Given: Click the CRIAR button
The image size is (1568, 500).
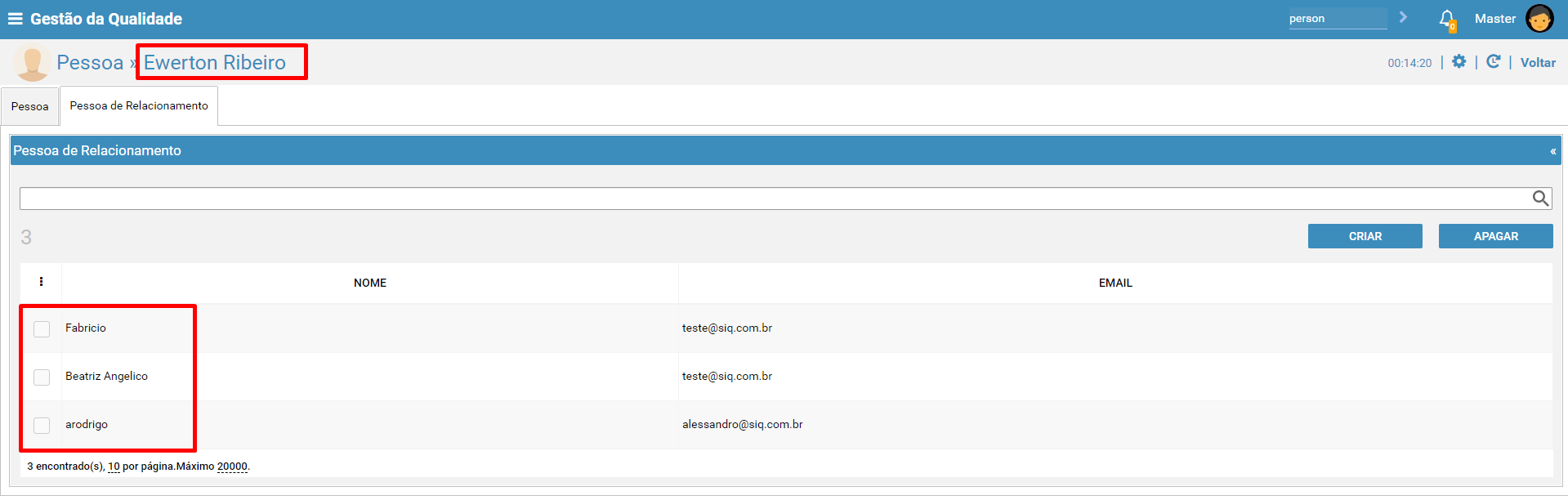Looking at the screenshot, I should tap(1365, 236).
